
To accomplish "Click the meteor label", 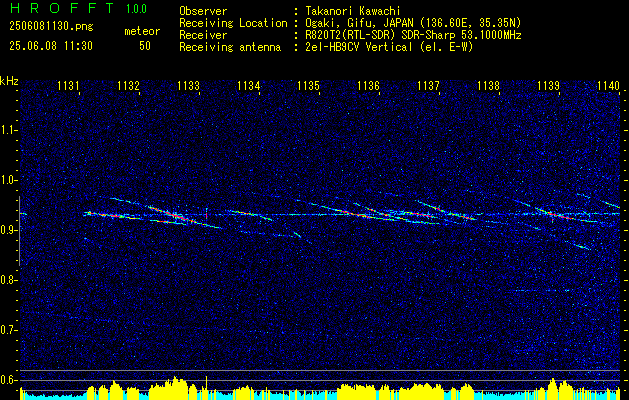I will coord(142,31).
